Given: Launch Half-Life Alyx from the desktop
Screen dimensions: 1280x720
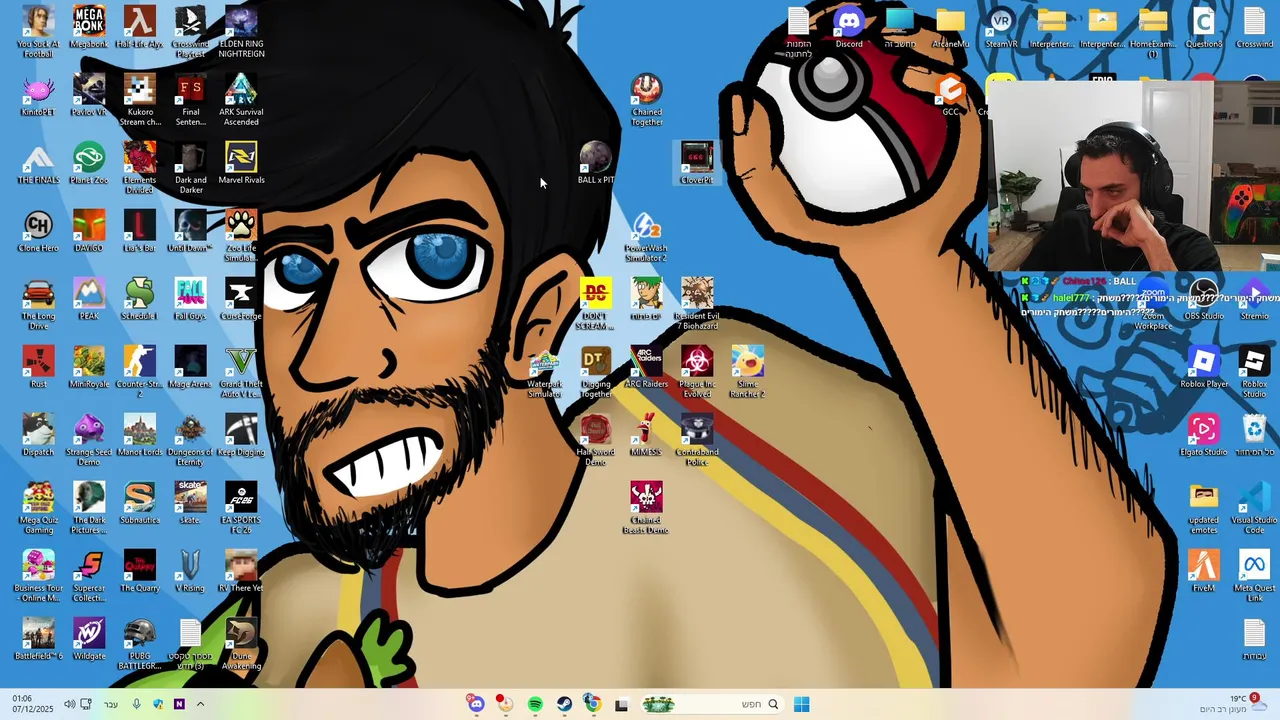Looking at the screenshot, I should (139, 27).
